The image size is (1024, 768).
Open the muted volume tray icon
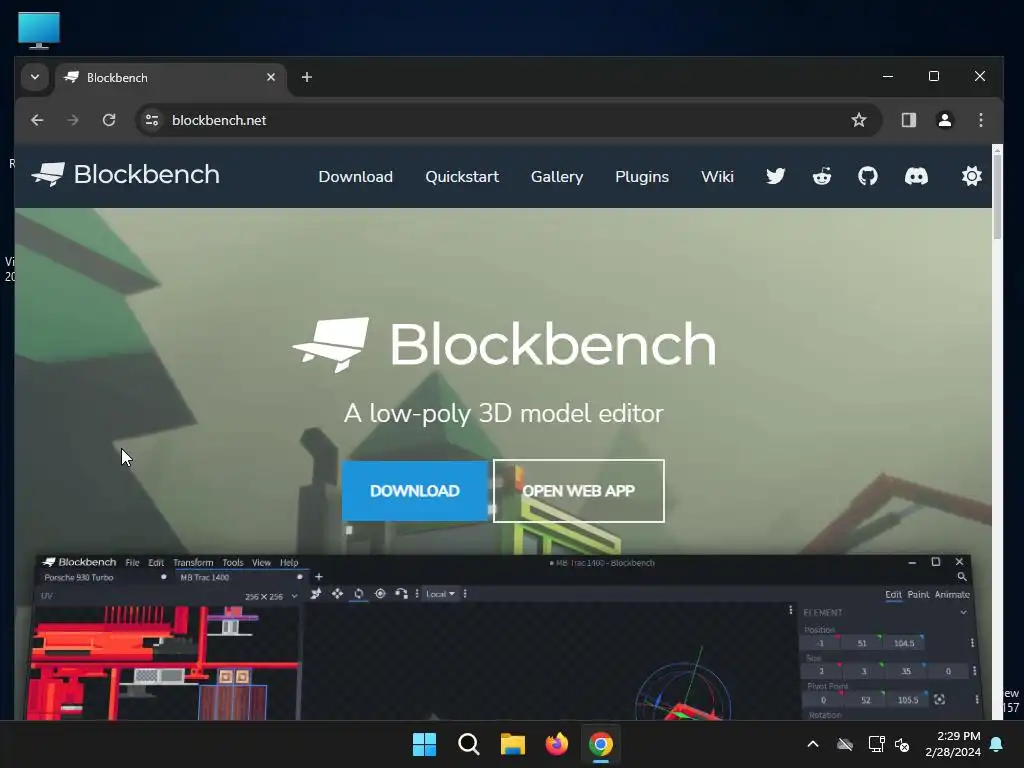pos(902,744)
